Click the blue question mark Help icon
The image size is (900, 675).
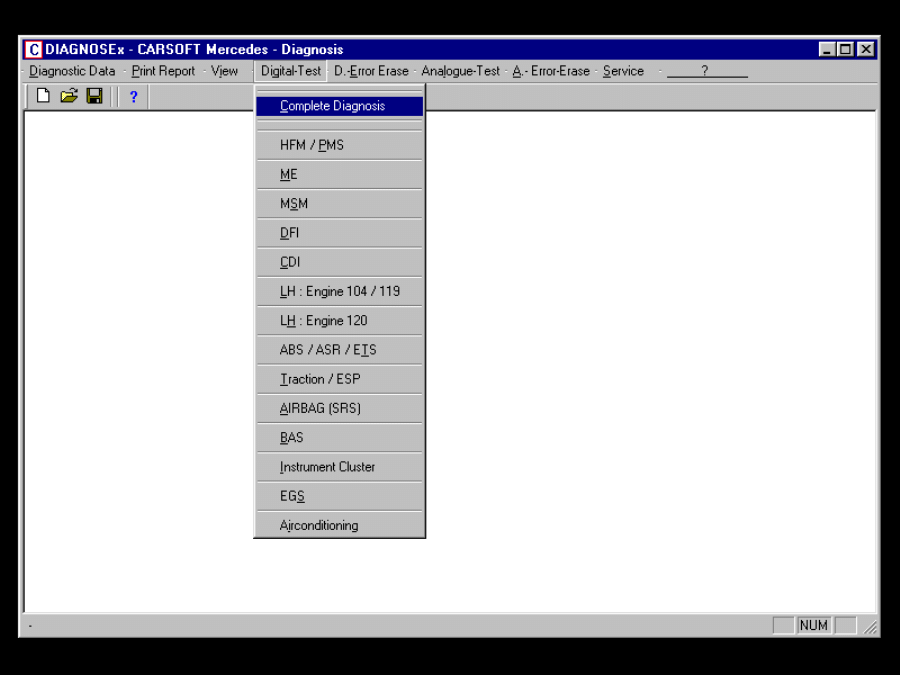[133, 97]
